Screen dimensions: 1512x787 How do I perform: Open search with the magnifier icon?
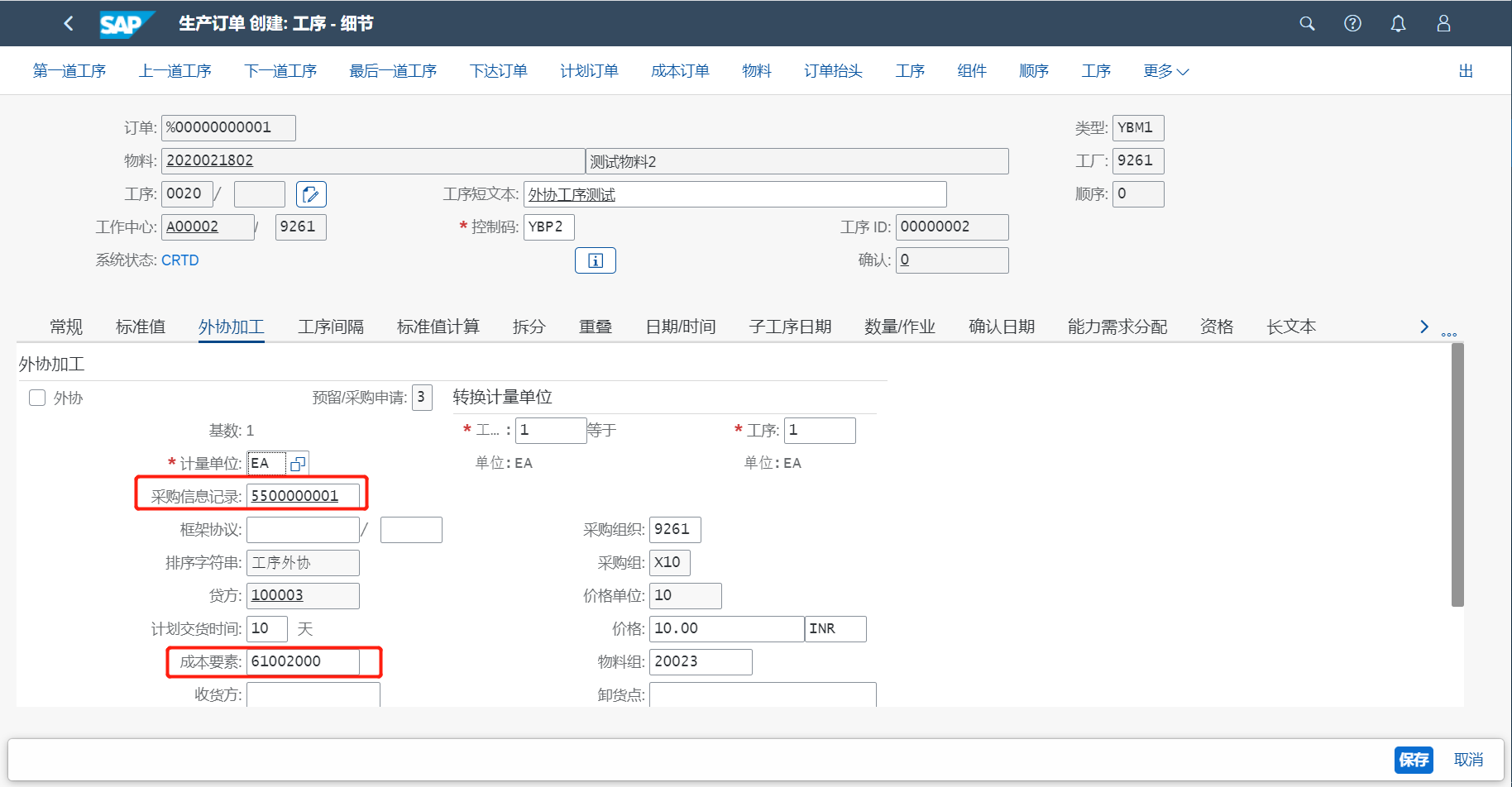click(1307, 23)
